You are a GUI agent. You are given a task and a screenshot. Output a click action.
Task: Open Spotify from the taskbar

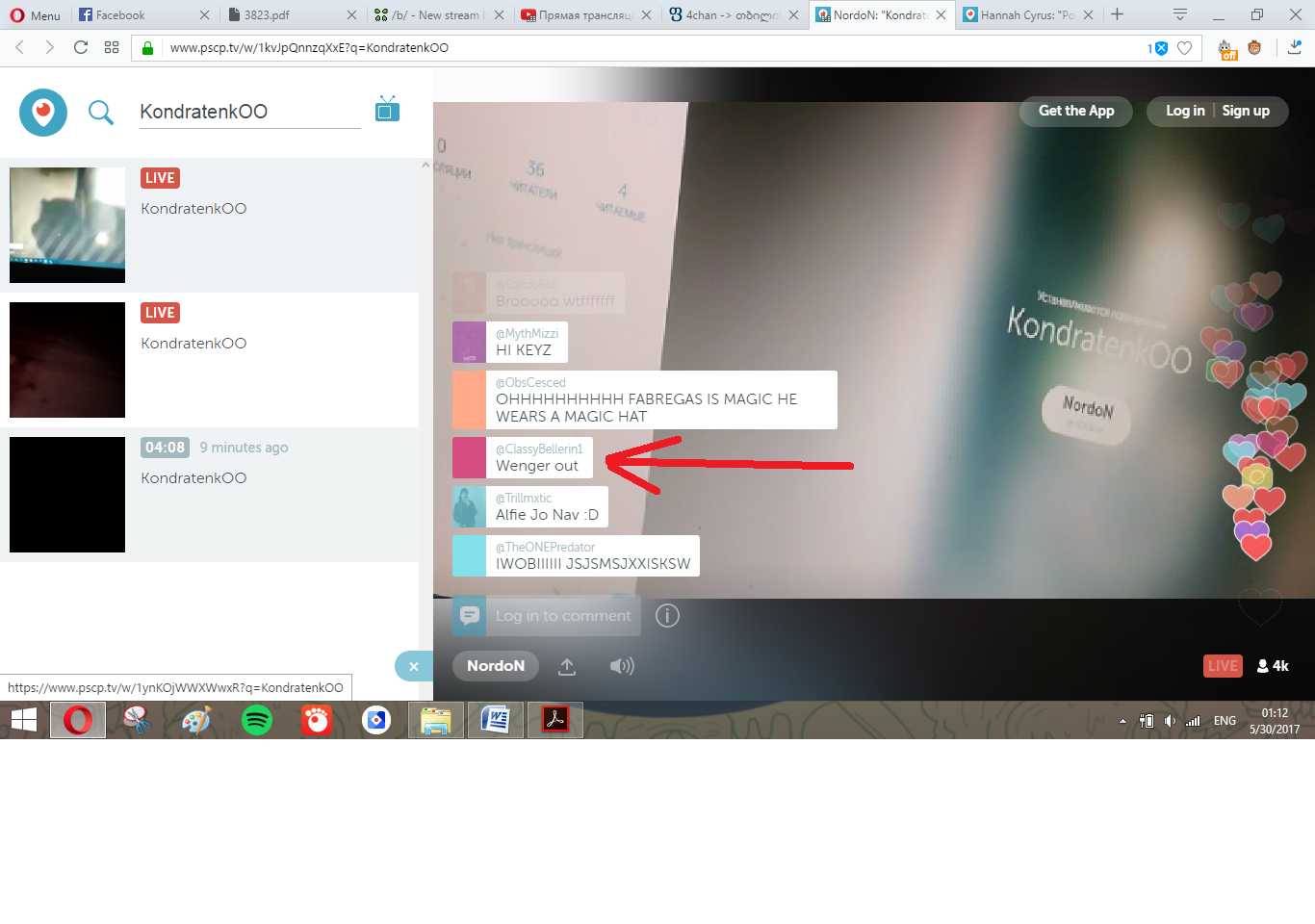point(257,720)
